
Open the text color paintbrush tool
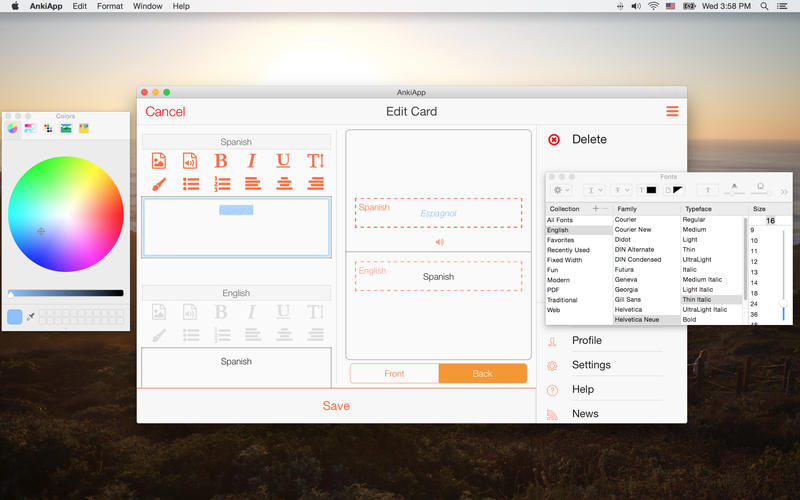pos(158,184)
